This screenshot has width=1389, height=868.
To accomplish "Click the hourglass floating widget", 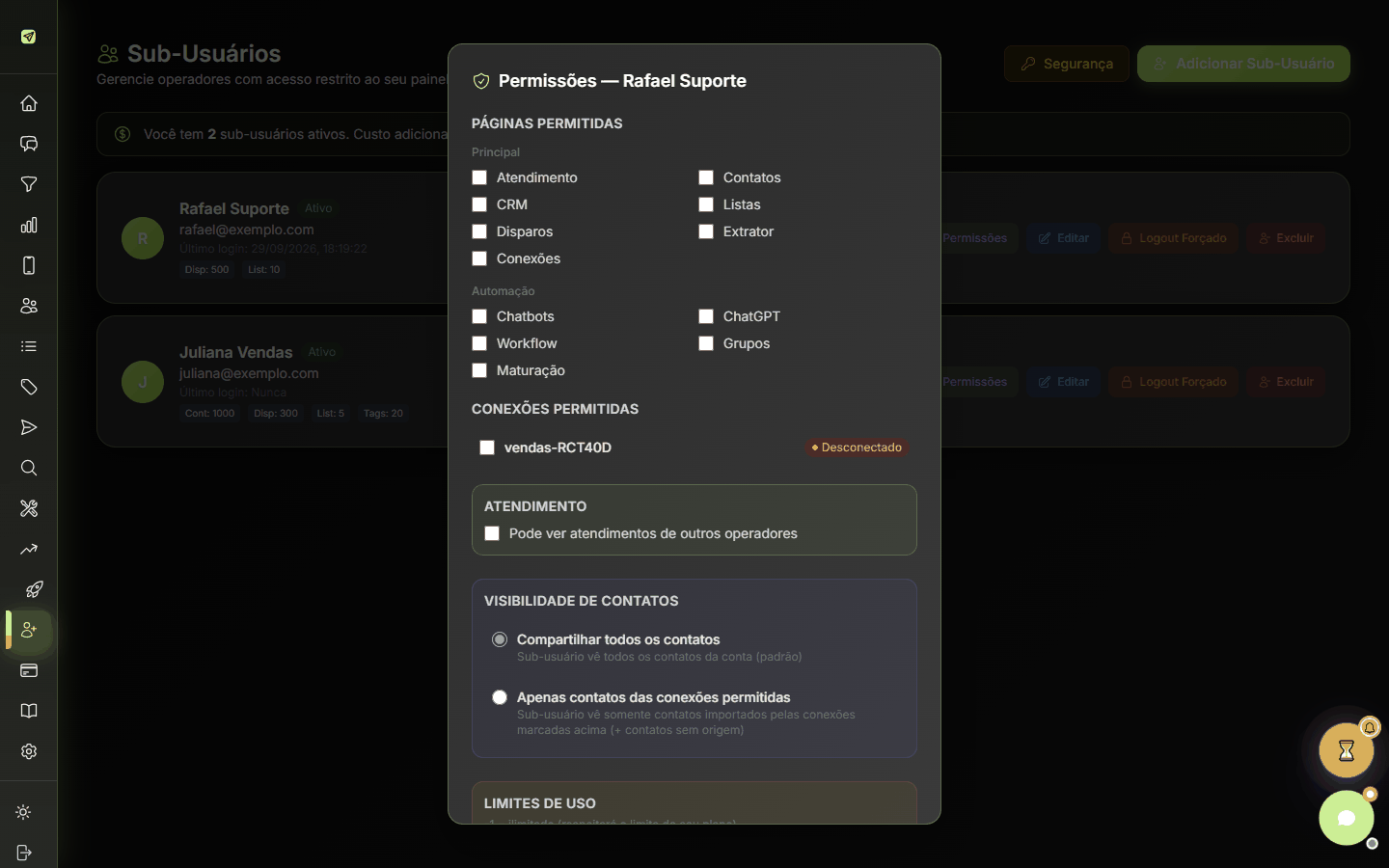I will pos(1347,750).
